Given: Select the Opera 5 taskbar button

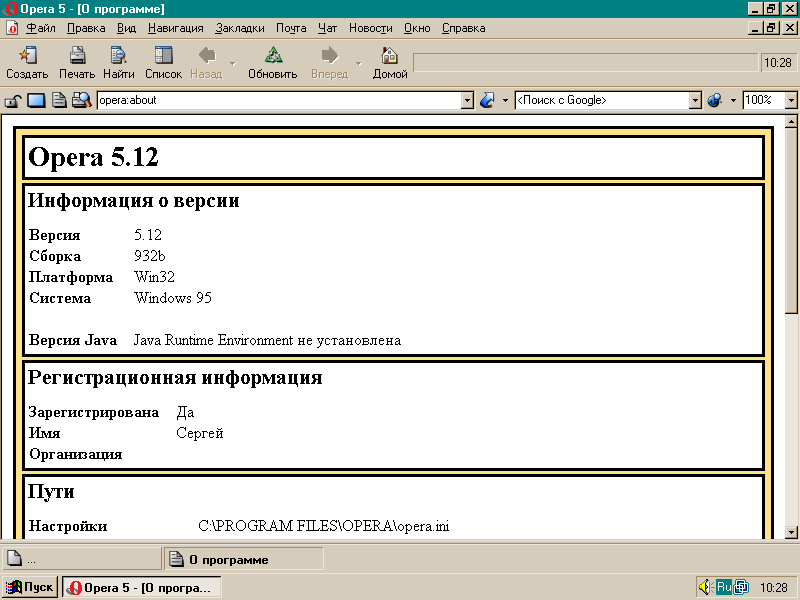Looking at the screenshot, I should (142, 587).
